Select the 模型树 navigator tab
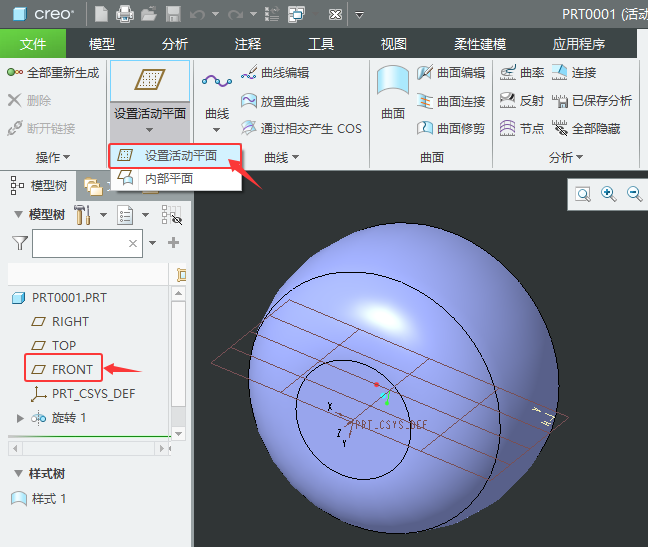Image resolution: width=648 pixels, height=547 pixels. [x=38, y=186]
